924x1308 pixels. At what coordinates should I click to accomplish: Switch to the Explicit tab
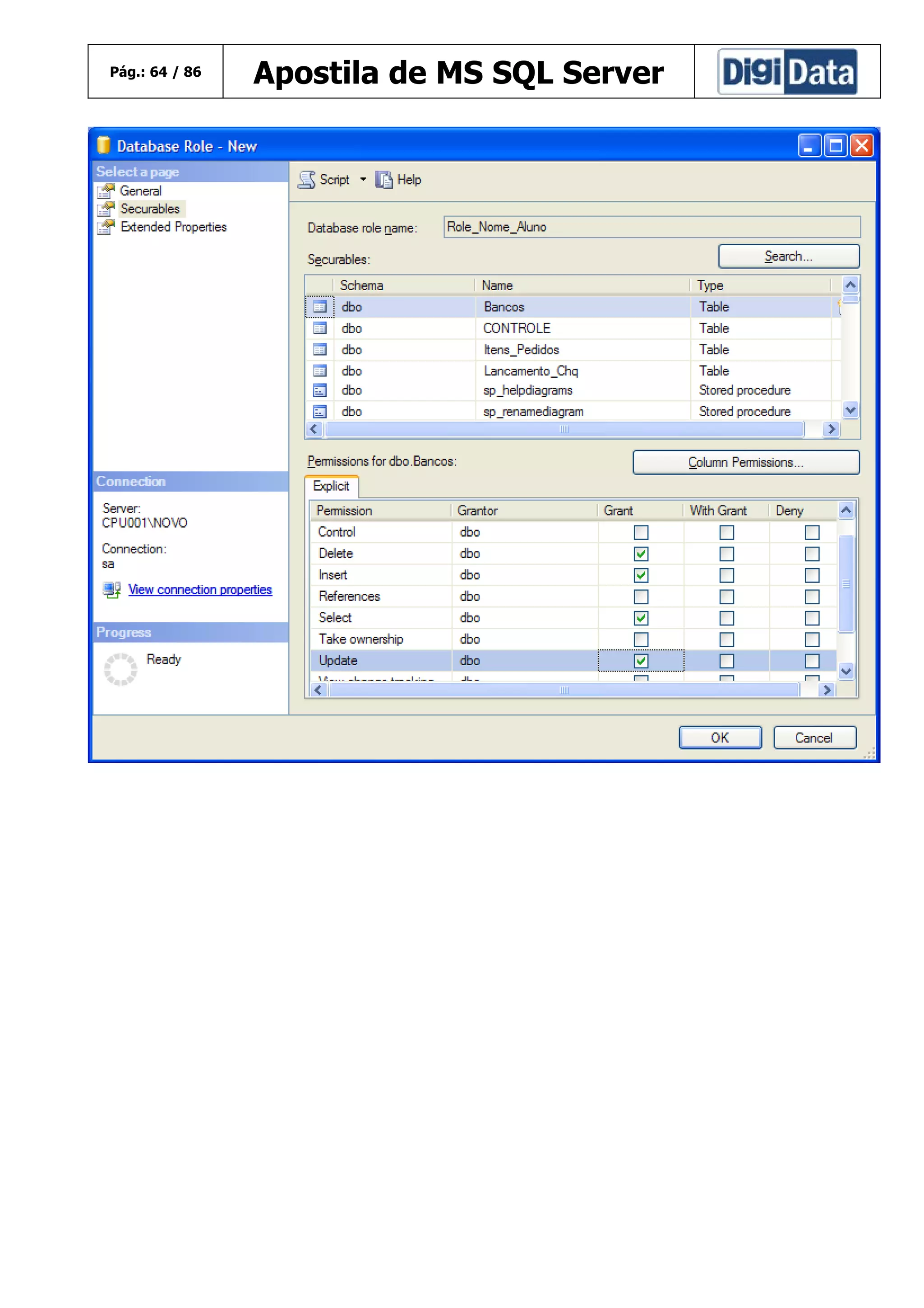(331, 486)
